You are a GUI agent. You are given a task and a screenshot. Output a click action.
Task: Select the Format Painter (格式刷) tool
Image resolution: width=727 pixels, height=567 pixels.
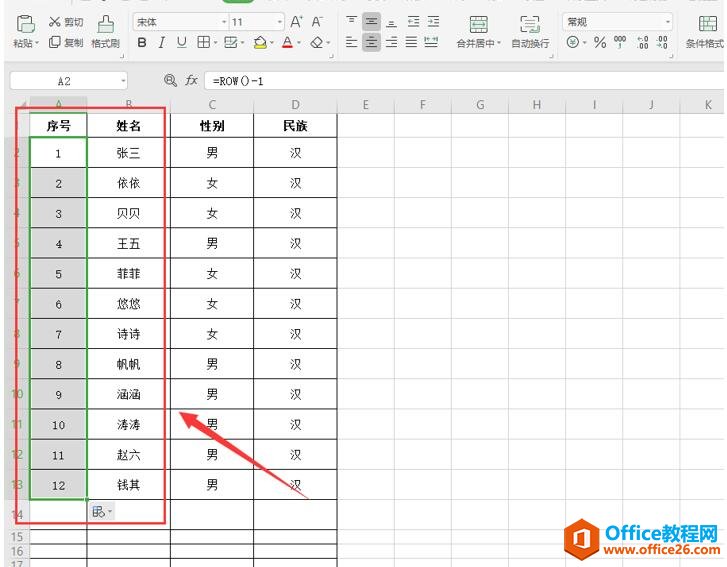pos(106,32)
